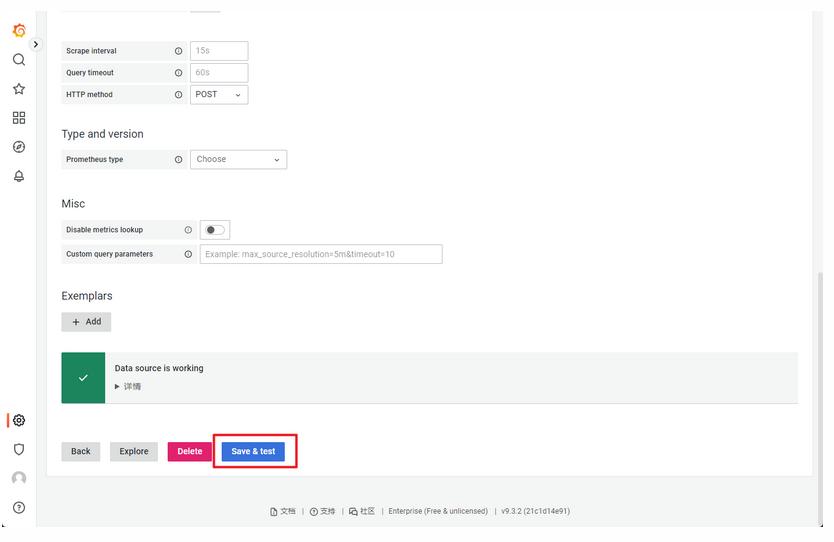Click the Query timeout input field
The width and height of the screenshot is (834, 542).
[219, 73]
